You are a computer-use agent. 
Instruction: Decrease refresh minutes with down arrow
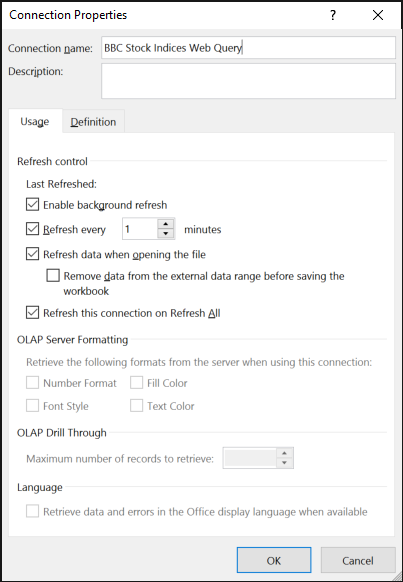tap(166, 234)
